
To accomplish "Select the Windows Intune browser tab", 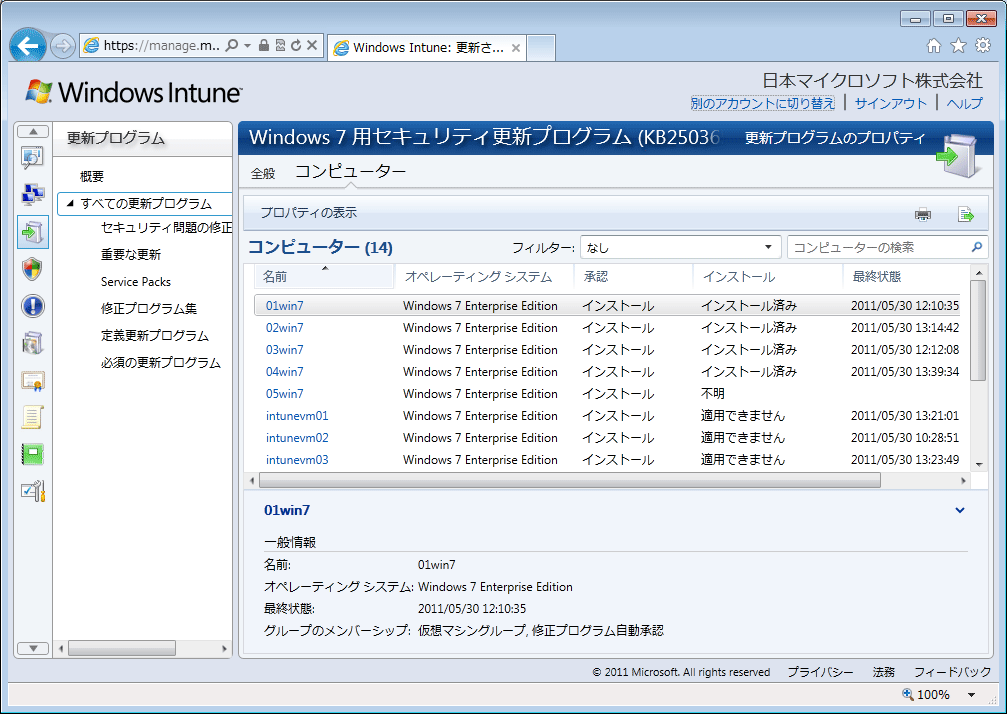I will (426, 48).
